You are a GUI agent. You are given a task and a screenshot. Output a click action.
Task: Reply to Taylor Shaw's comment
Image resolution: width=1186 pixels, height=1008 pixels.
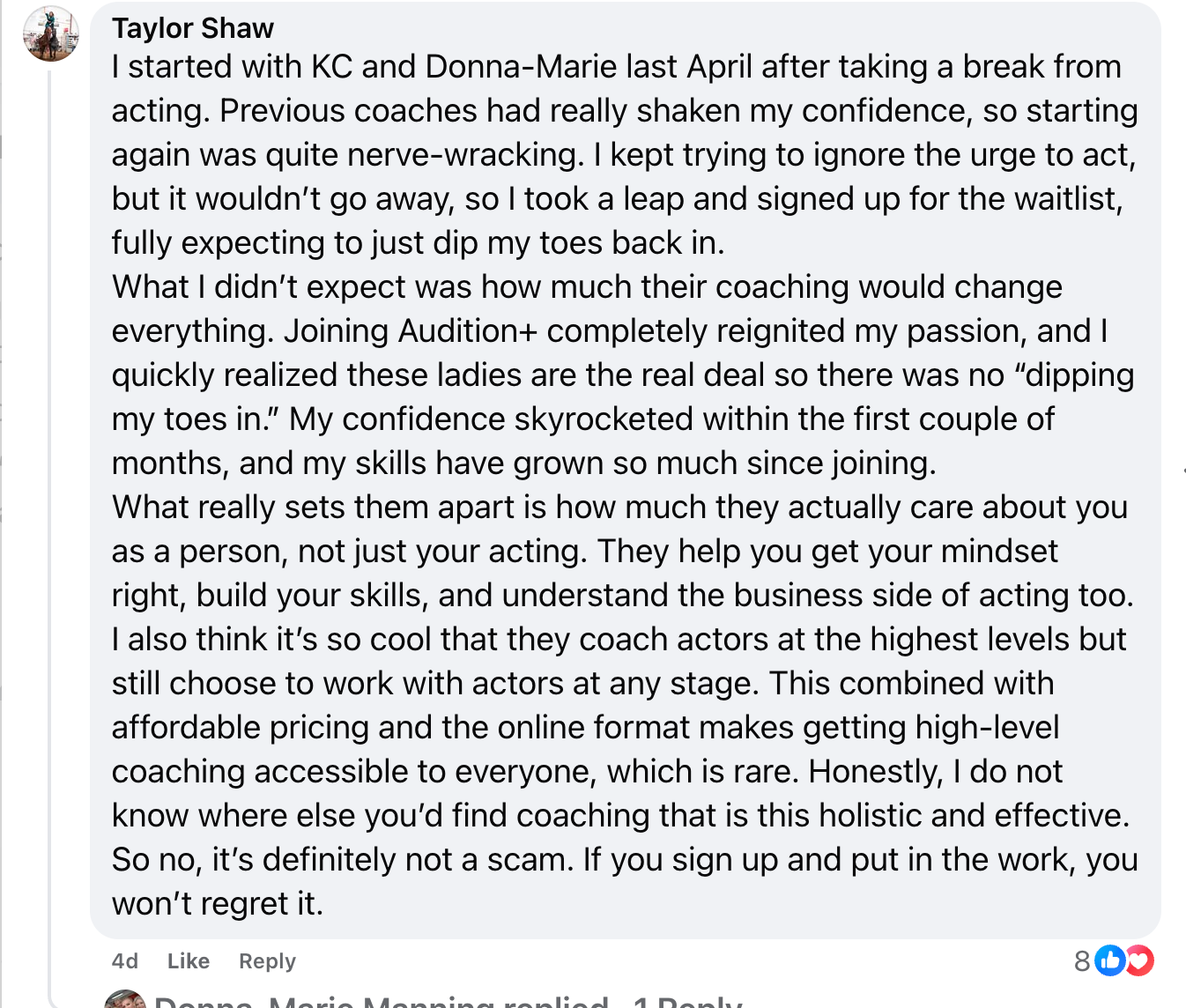pyautogui.click(x=267, y=961)
